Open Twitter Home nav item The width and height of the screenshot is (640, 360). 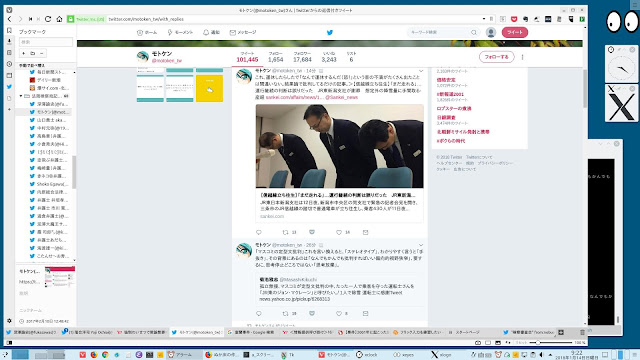pos(147,32)
